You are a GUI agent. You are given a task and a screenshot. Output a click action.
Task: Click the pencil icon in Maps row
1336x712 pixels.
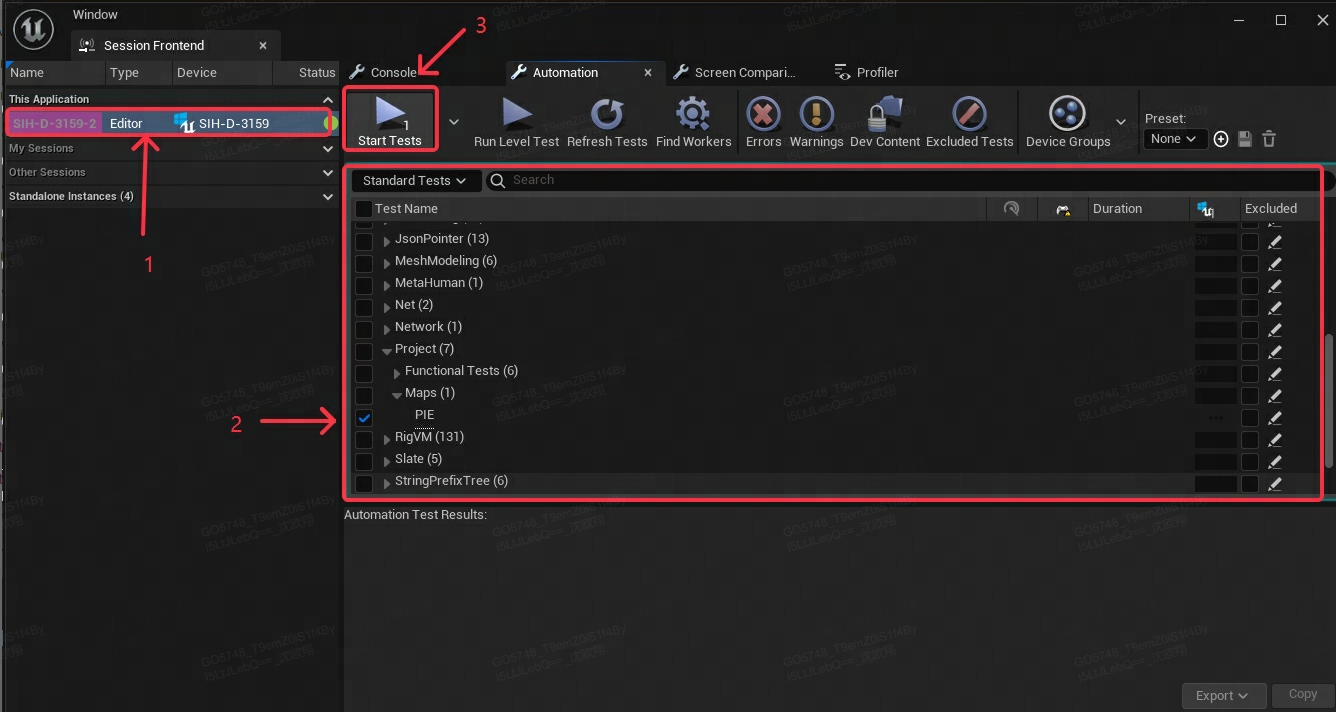1275,395
